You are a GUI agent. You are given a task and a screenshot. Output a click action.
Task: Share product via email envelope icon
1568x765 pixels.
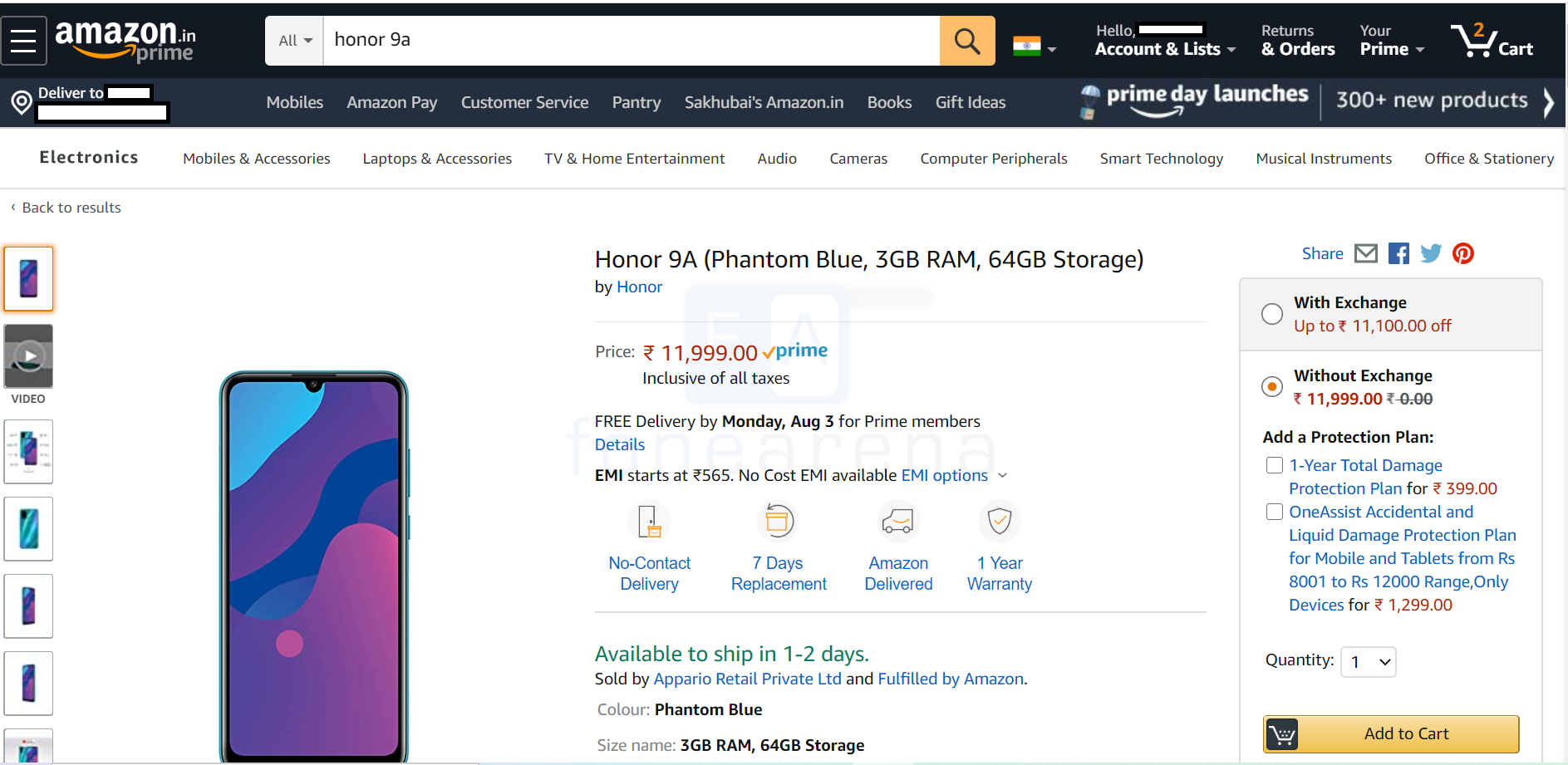pyautogui.click(x=1365, y=253)
